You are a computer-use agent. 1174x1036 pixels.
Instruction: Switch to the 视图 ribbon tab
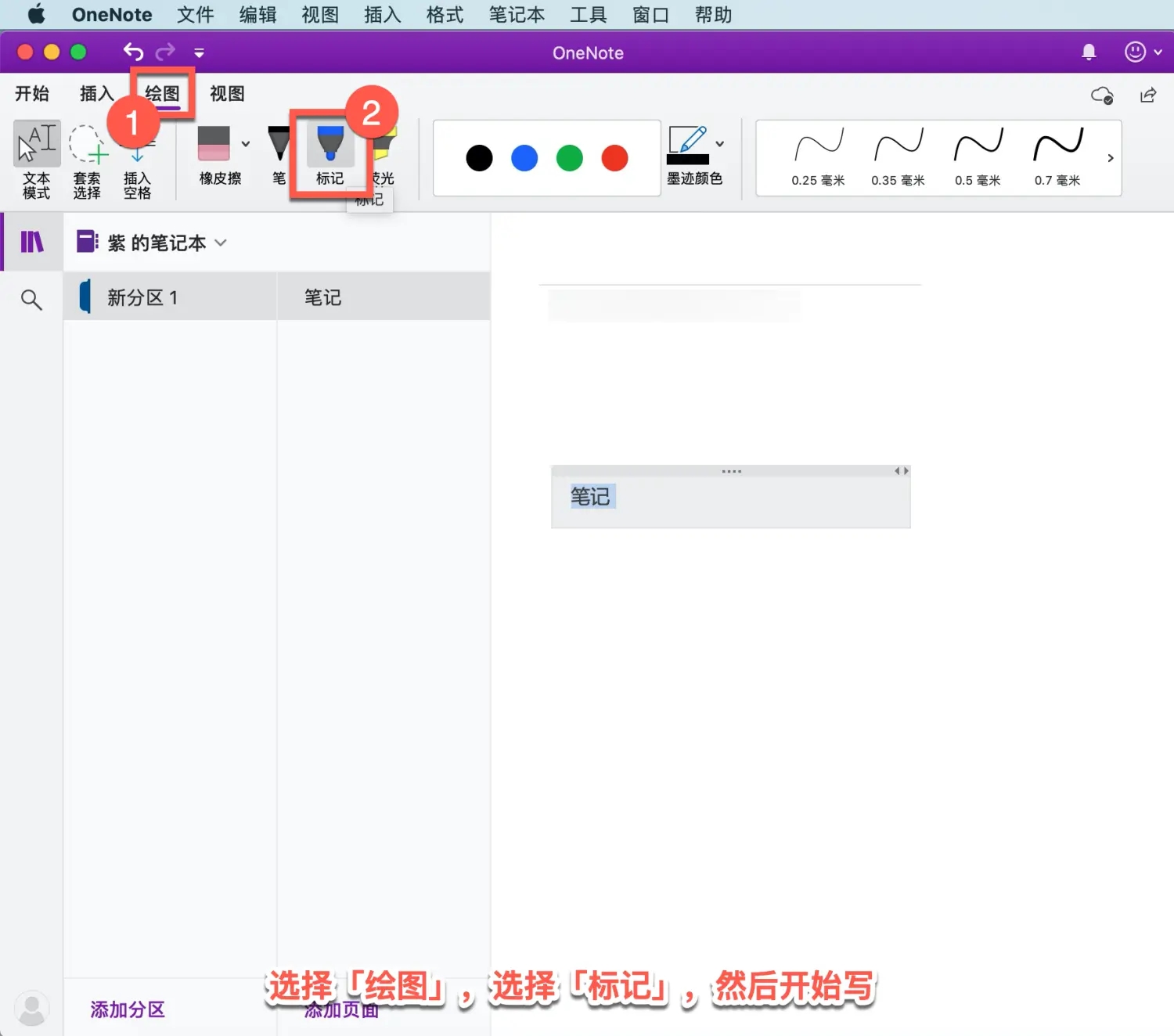(x=226, y=94)
